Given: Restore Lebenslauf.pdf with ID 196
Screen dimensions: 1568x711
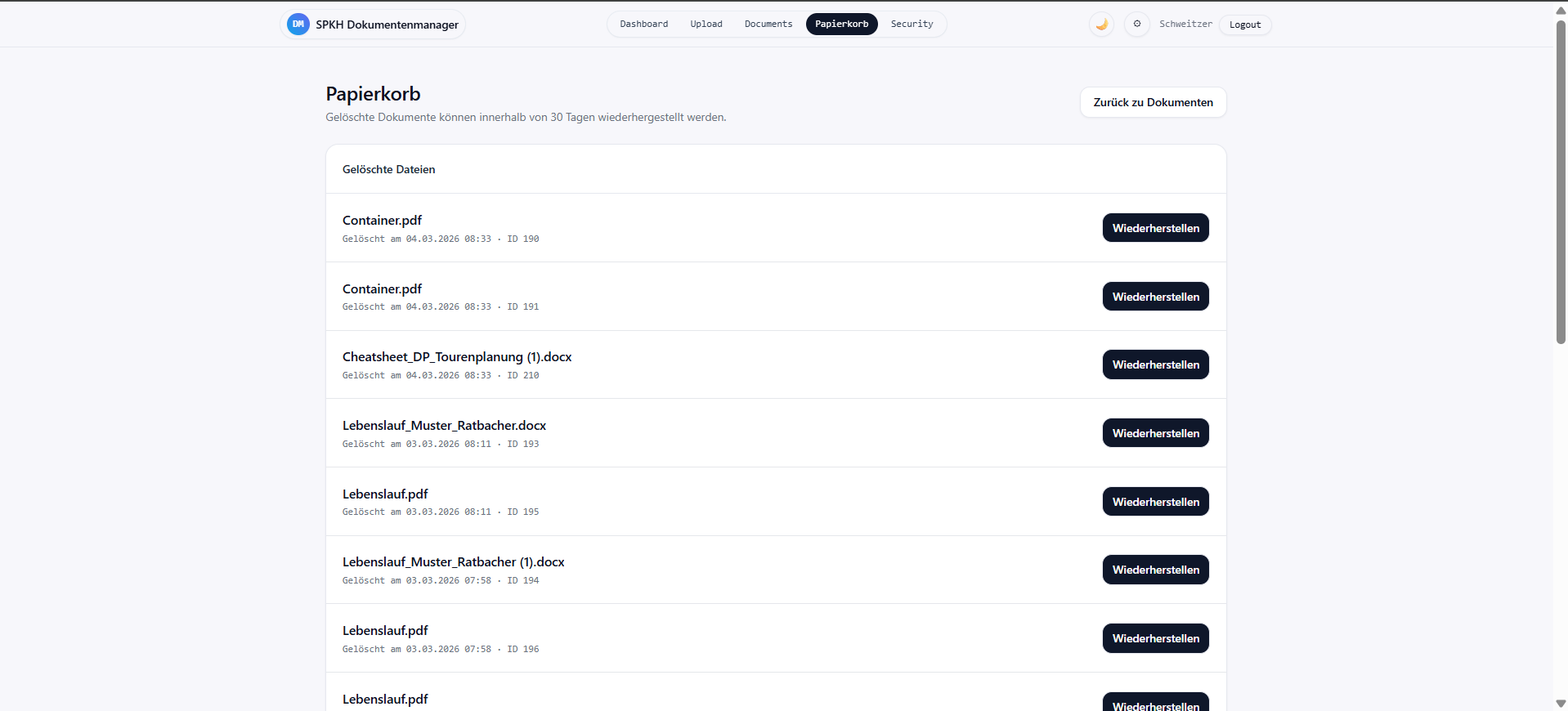Looking at the screenshot, I should point(1155,638).
